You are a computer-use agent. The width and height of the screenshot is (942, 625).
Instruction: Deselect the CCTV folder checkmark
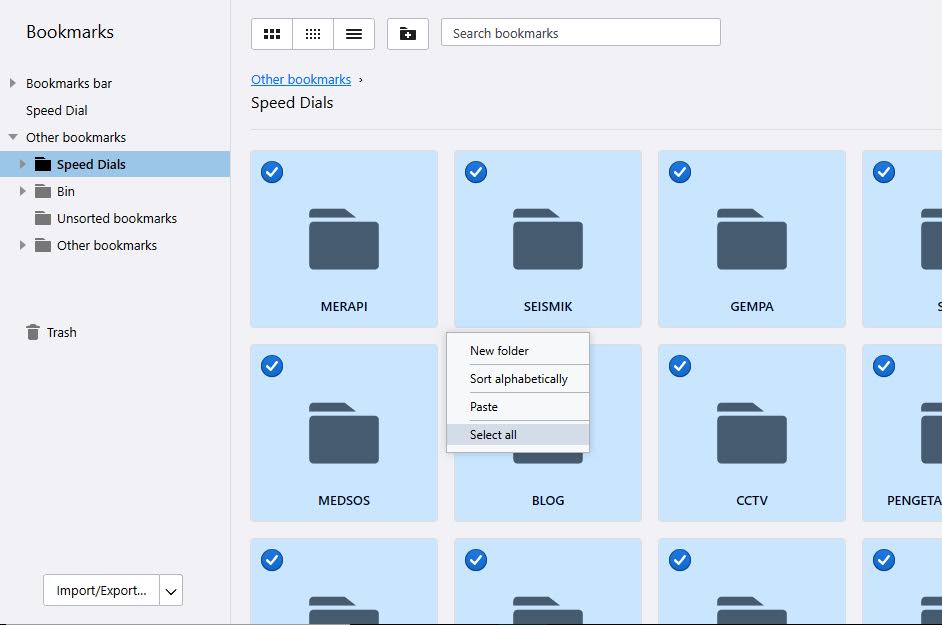(680, 366)
